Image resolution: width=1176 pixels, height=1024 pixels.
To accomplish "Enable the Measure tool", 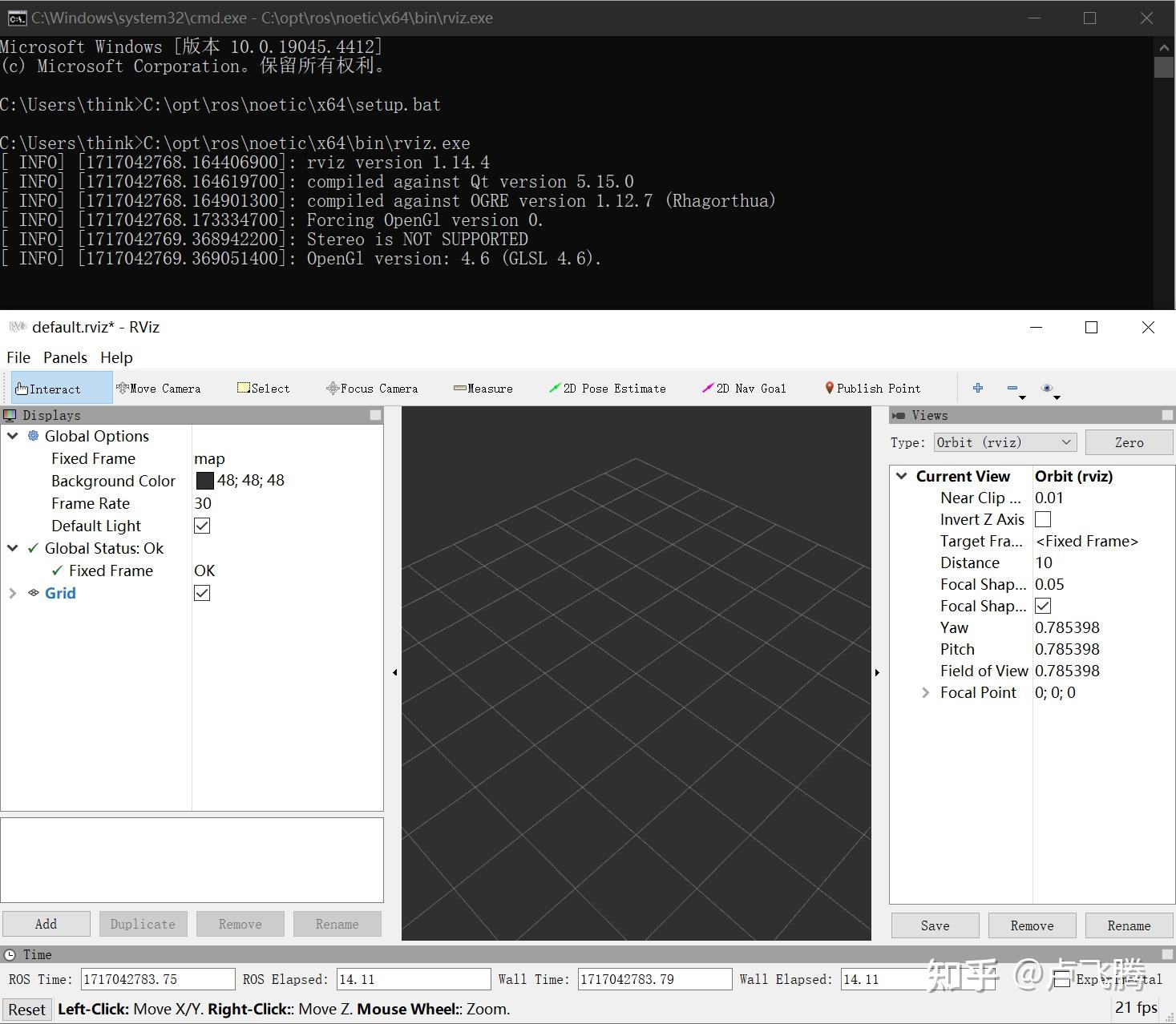I will 483,389.
